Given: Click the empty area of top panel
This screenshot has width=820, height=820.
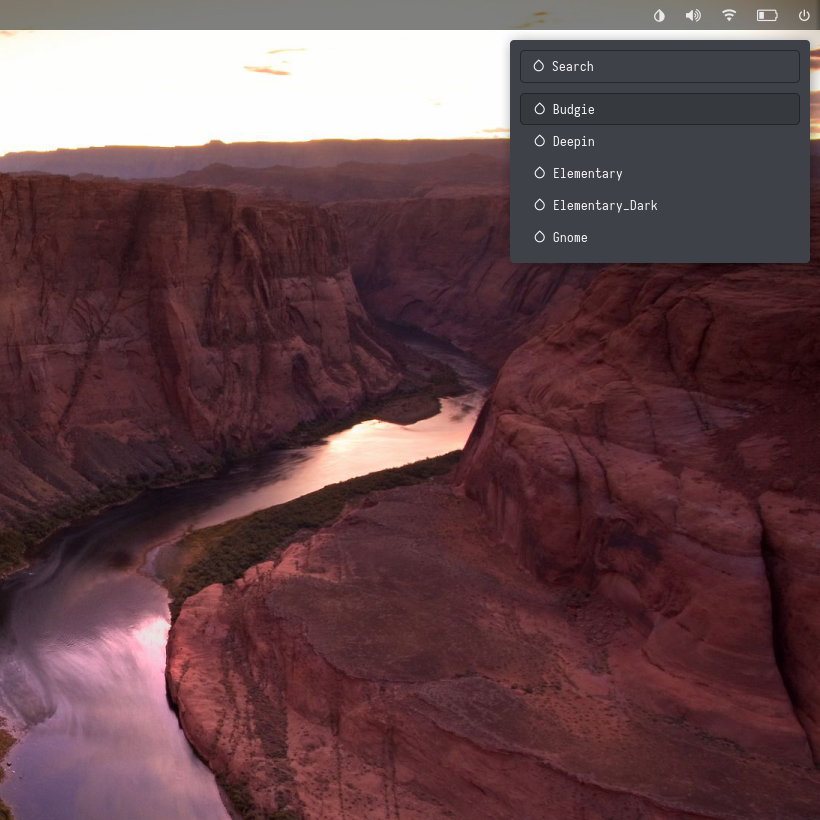Looking at the screenshot, I should 300,15.
